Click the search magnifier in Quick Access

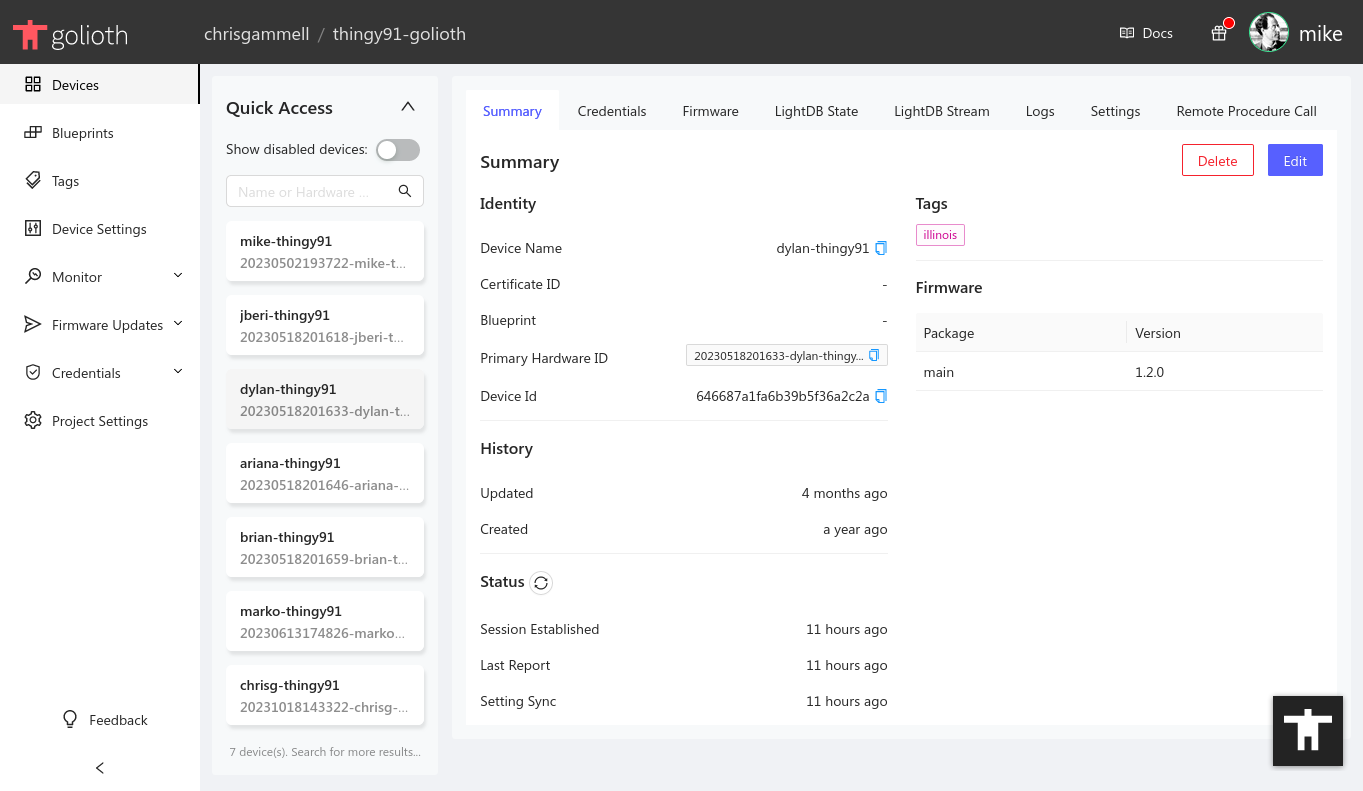click(x=405, y=191)
